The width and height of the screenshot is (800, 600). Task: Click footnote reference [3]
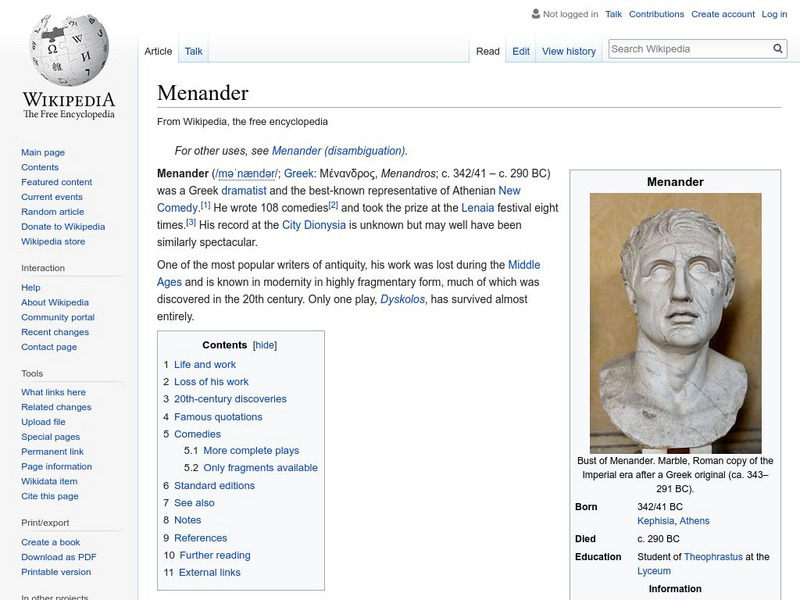coord(191,222)
